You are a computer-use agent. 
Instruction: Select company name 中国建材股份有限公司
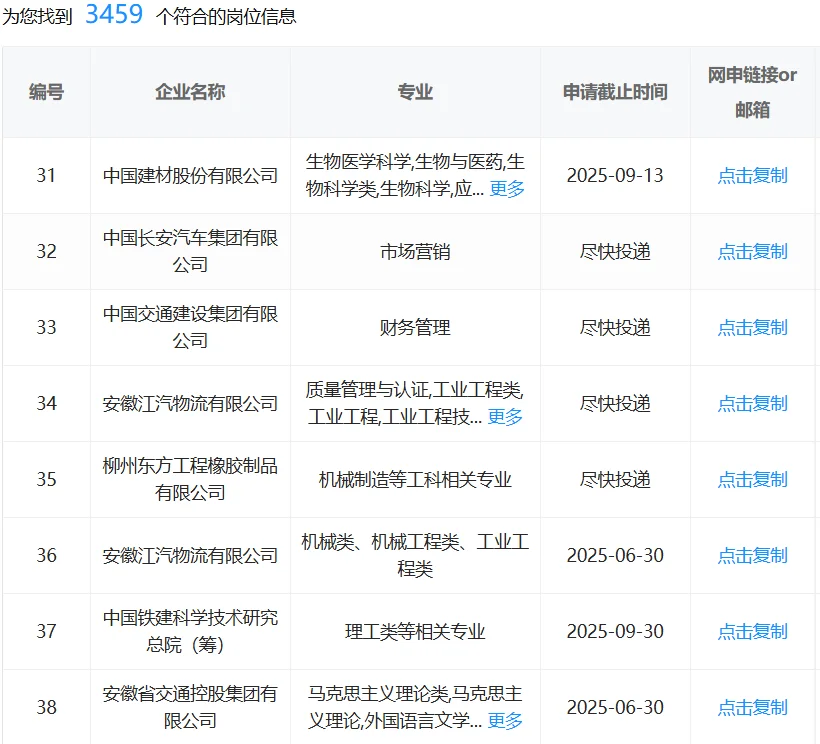(x=190, y=176)
